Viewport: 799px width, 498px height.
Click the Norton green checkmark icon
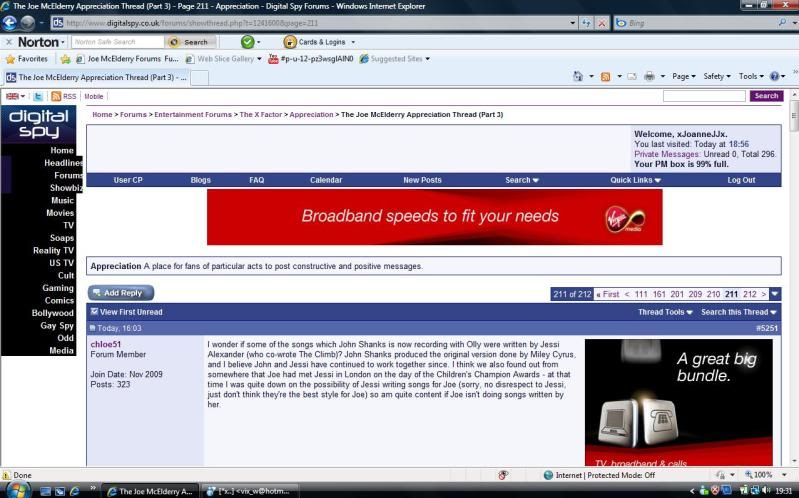tap(247, 42)
